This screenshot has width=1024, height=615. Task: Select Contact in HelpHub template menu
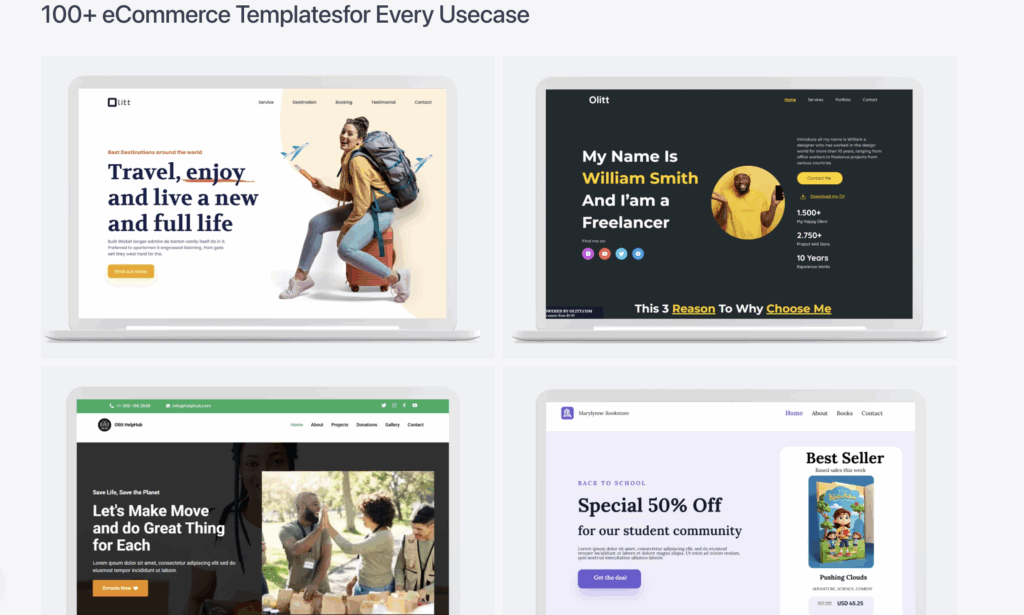pos(415,425)
